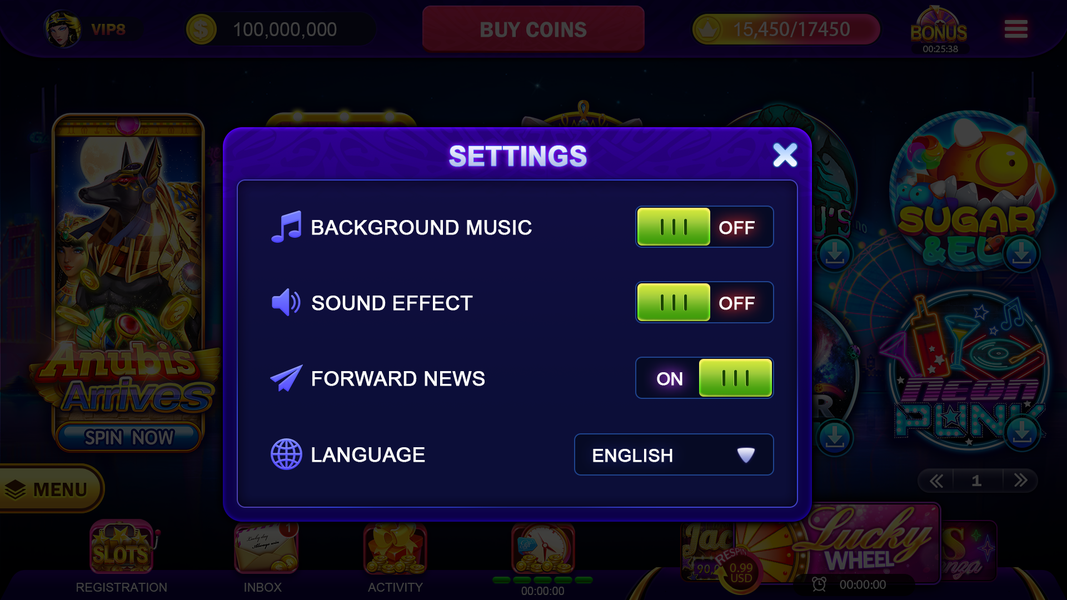Download the Neon Punk game
The image size is (1067, 600).
(x=1021, y=431)
